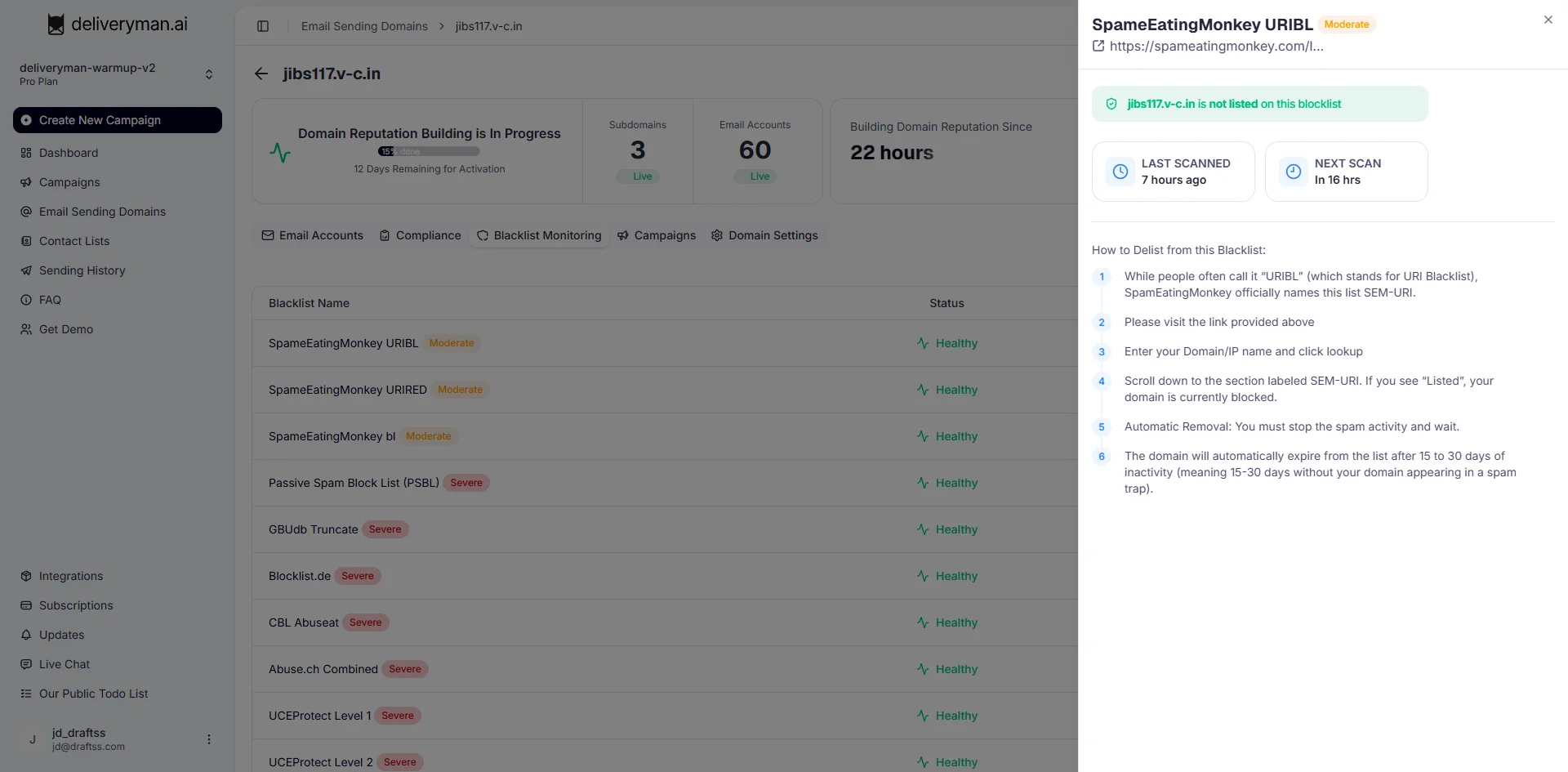The width and height of the screenshot is (1568, 772).
Task: Click the shield icon in not-listed banner
Action: coord(1111,104)
